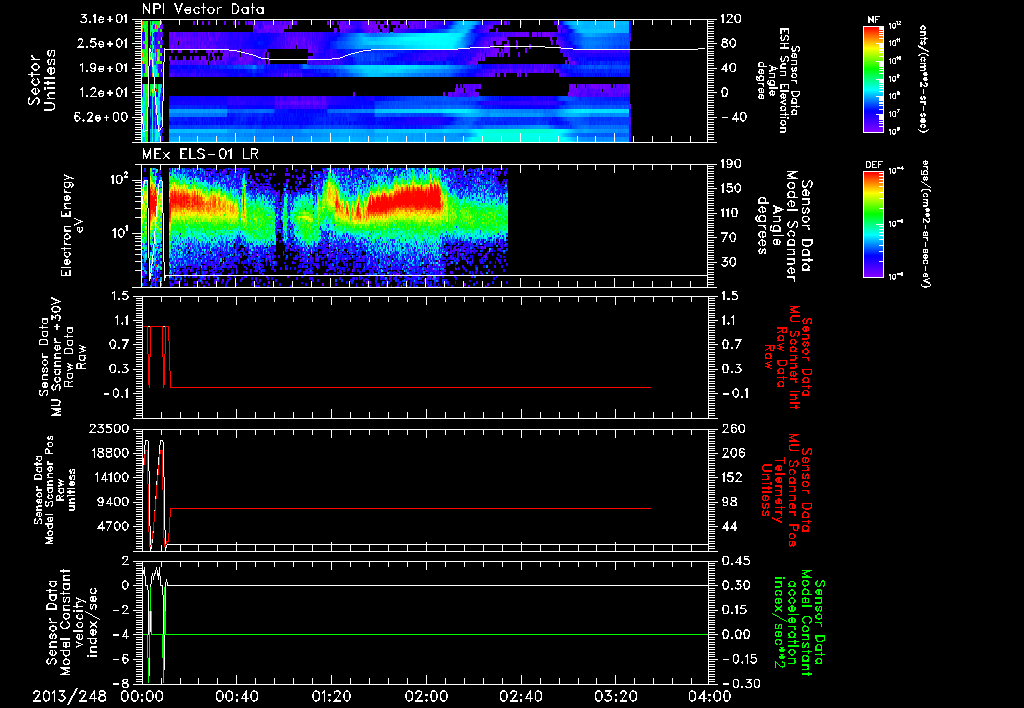Click the "1.2e+01" sector tick value
The image size is (1024, 708).
(x=104, y=92)
